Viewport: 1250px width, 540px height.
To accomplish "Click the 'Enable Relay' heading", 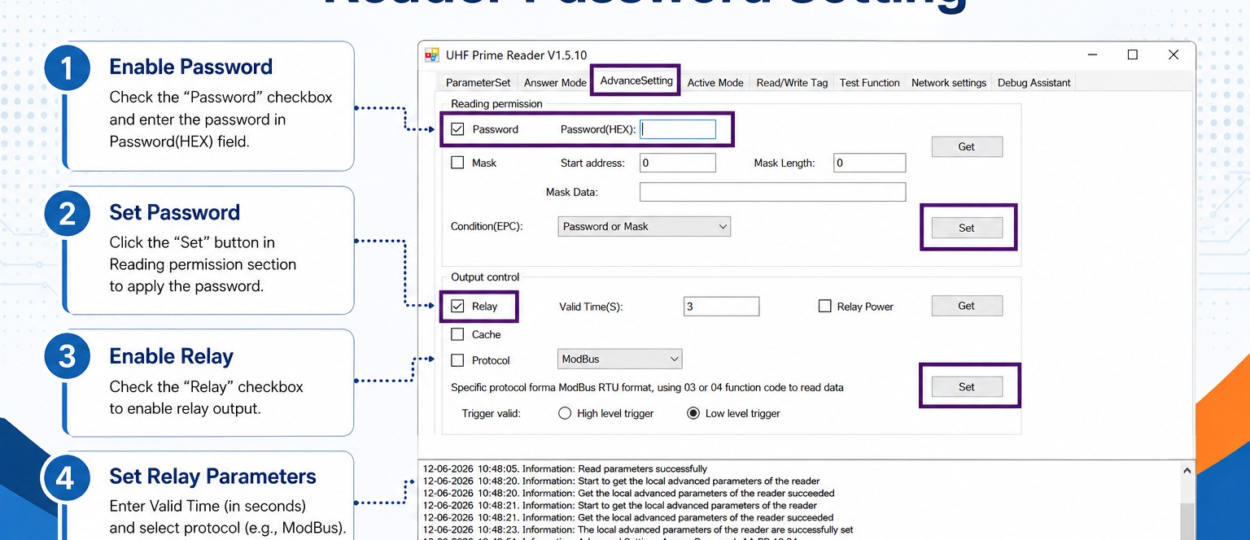I will click(x=171, y=356).
